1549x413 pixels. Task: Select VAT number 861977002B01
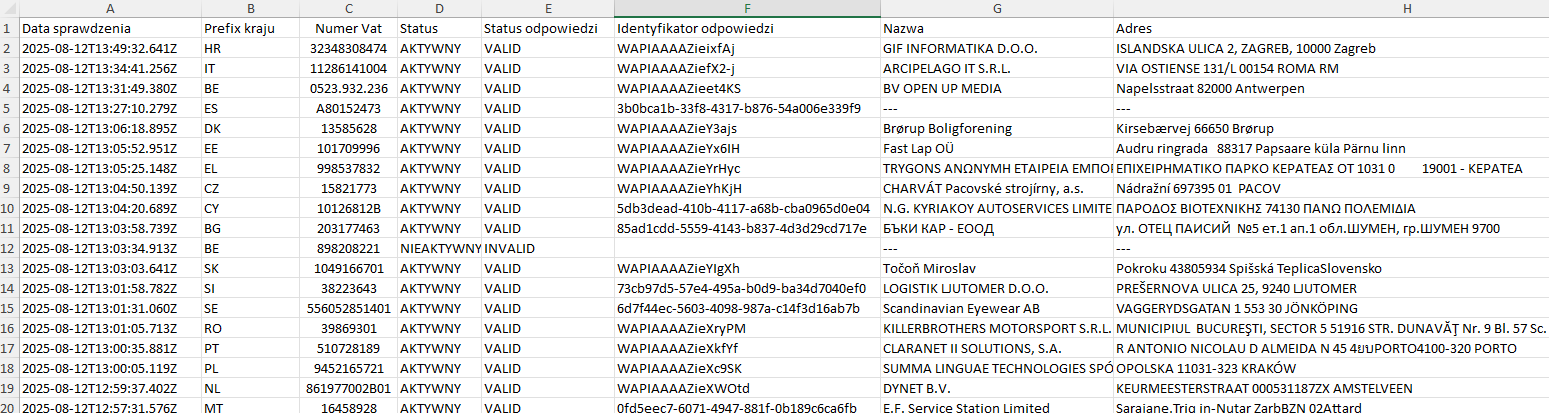pos(348,388)
